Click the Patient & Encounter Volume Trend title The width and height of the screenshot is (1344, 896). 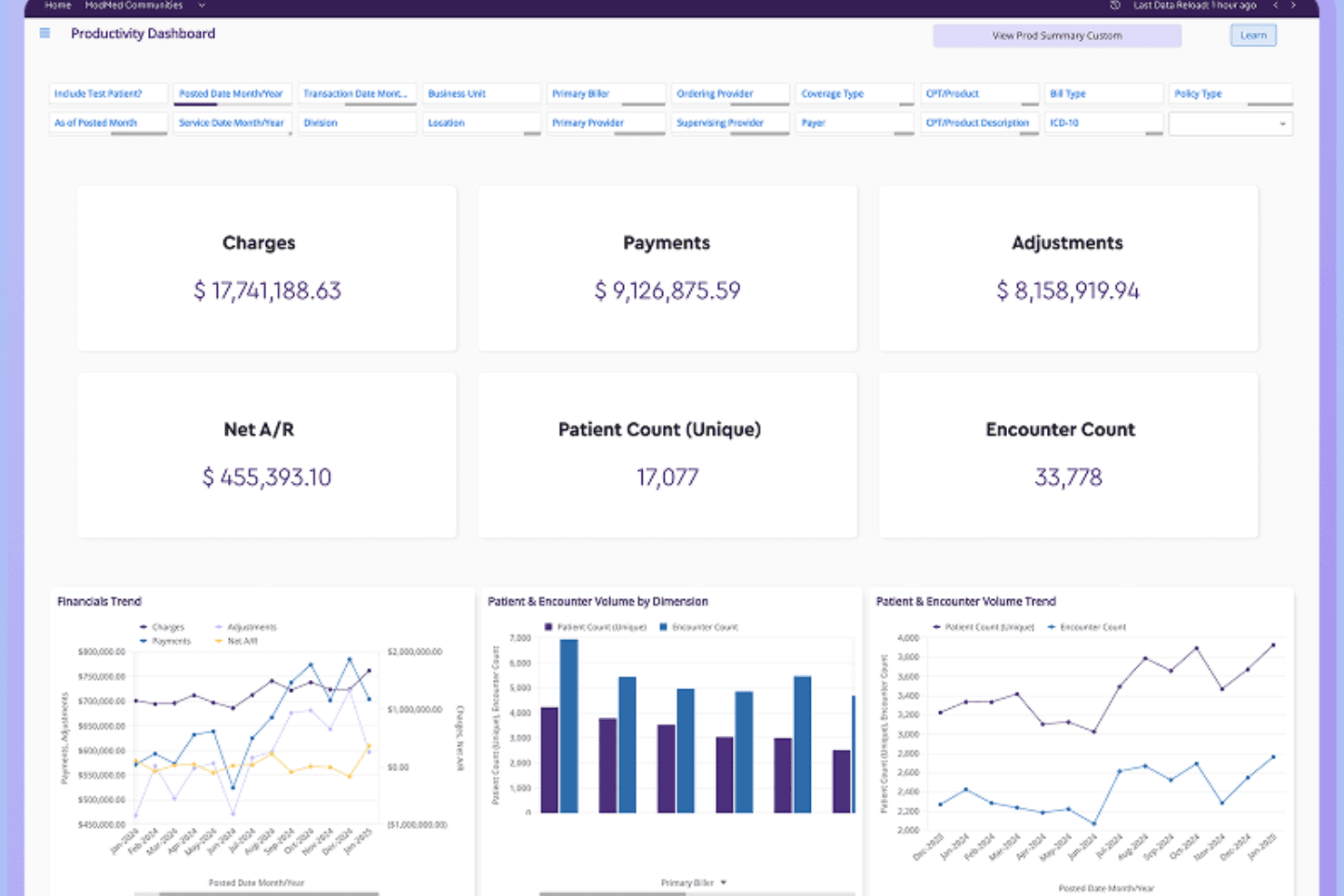pos(965,601)
